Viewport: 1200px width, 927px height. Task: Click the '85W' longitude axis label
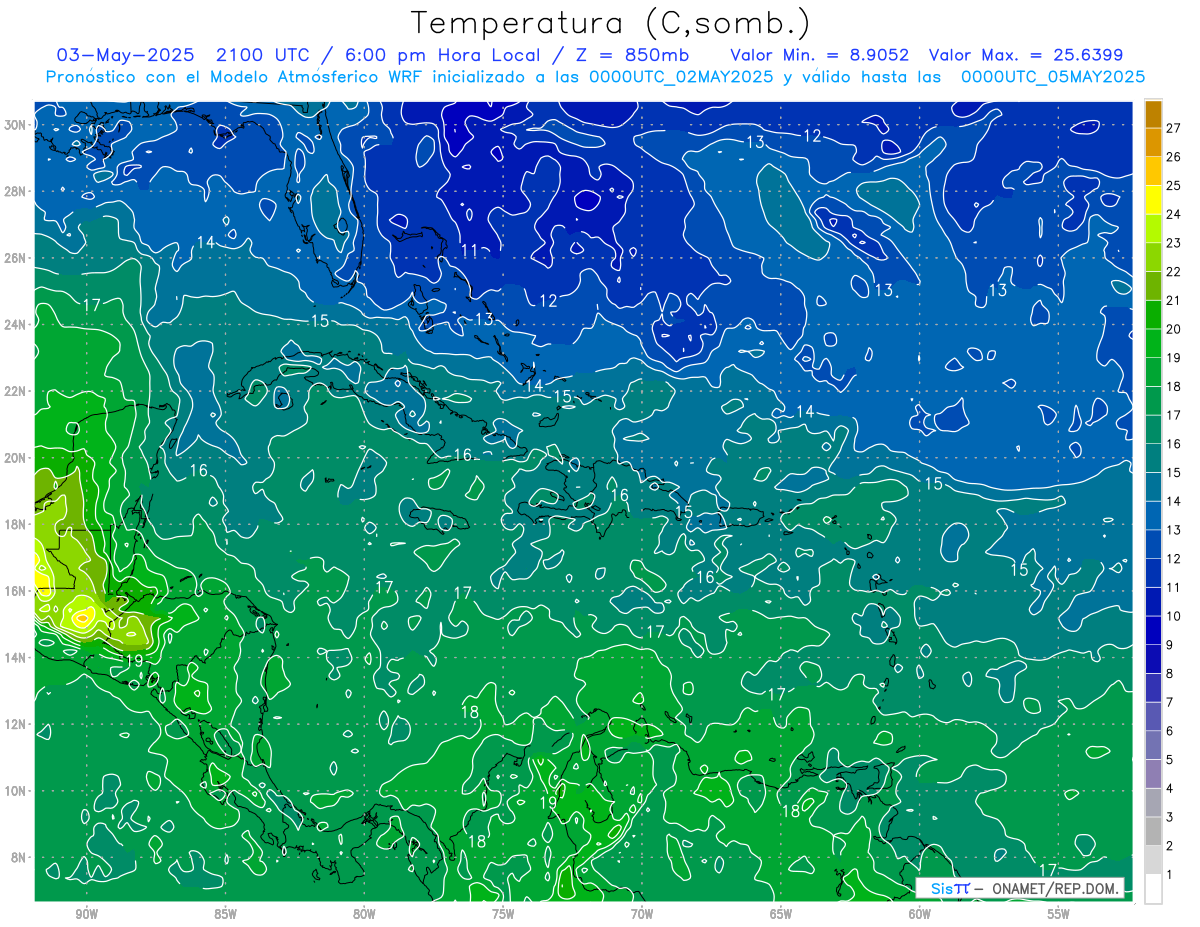pyautogui.click(x=225, y=914)
